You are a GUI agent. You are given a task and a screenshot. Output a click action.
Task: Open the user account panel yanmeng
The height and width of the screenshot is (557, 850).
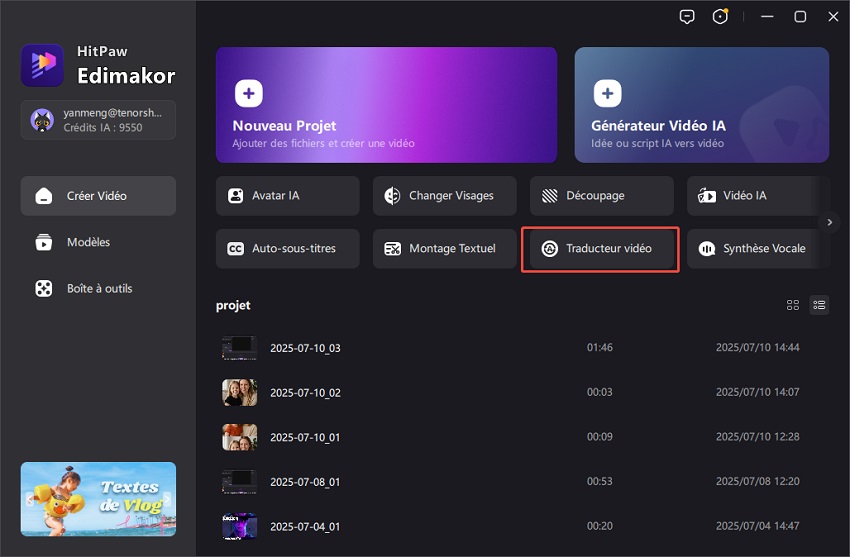click(x=98, y=120)
